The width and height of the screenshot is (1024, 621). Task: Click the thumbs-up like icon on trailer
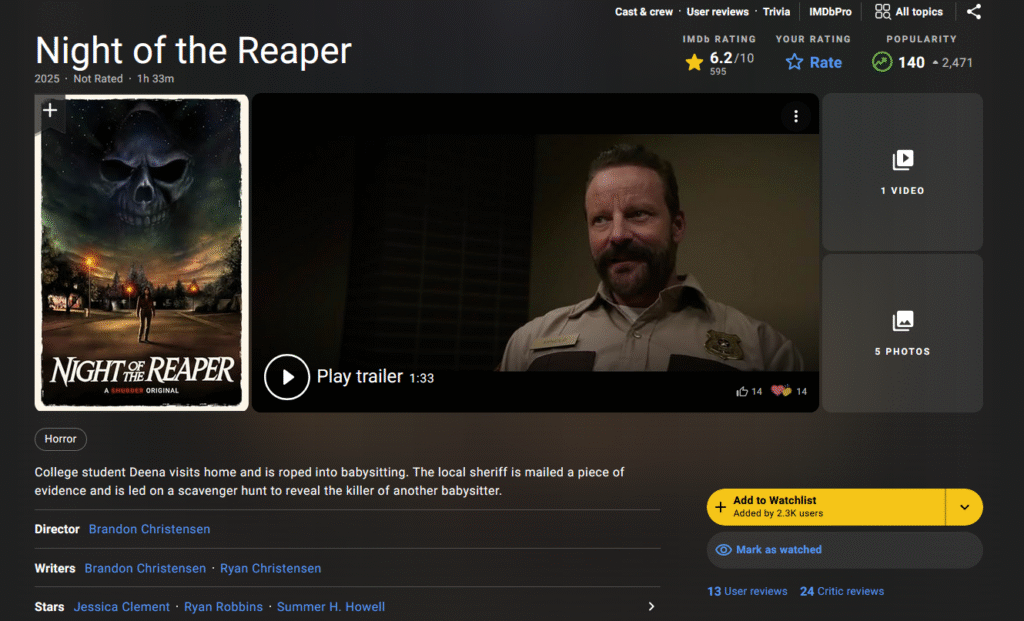point(742,391)
